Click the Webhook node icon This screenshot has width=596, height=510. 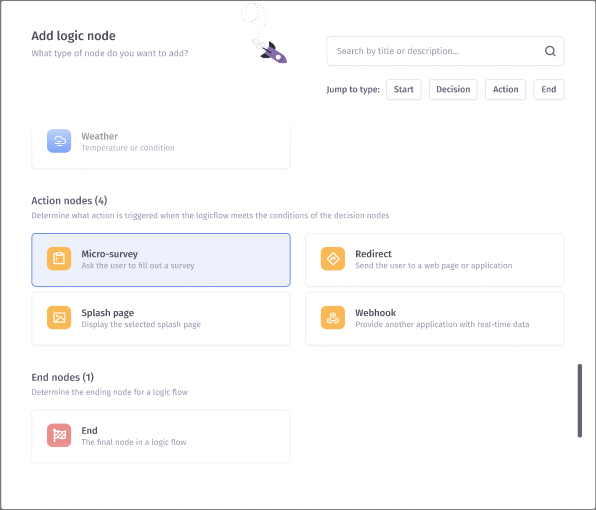pos(333,318)
